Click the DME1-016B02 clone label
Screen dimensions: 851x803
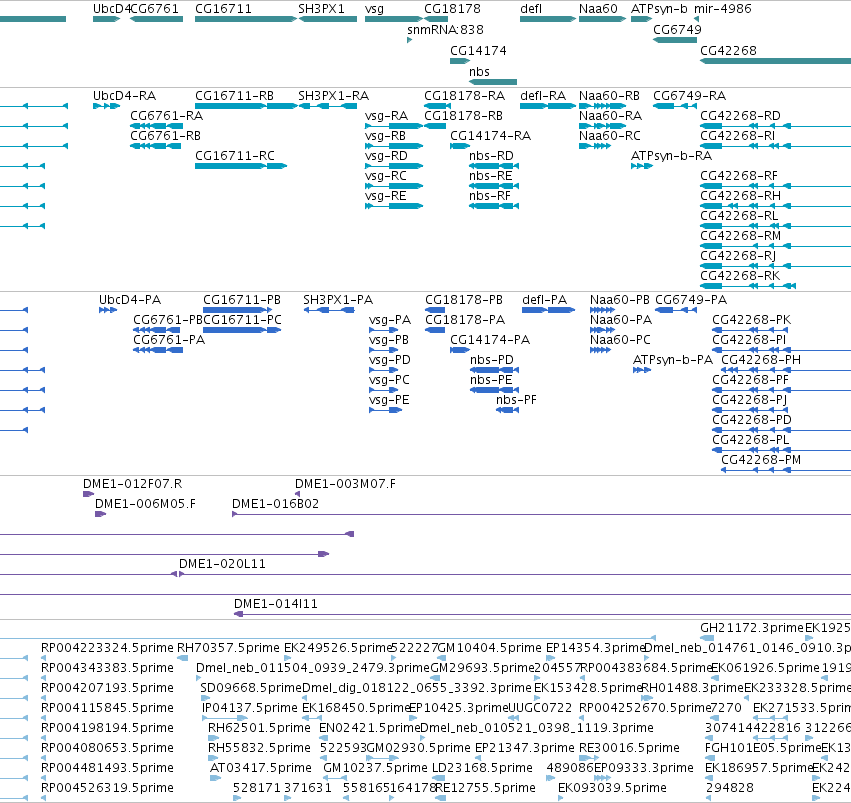(x=276, y=504)
